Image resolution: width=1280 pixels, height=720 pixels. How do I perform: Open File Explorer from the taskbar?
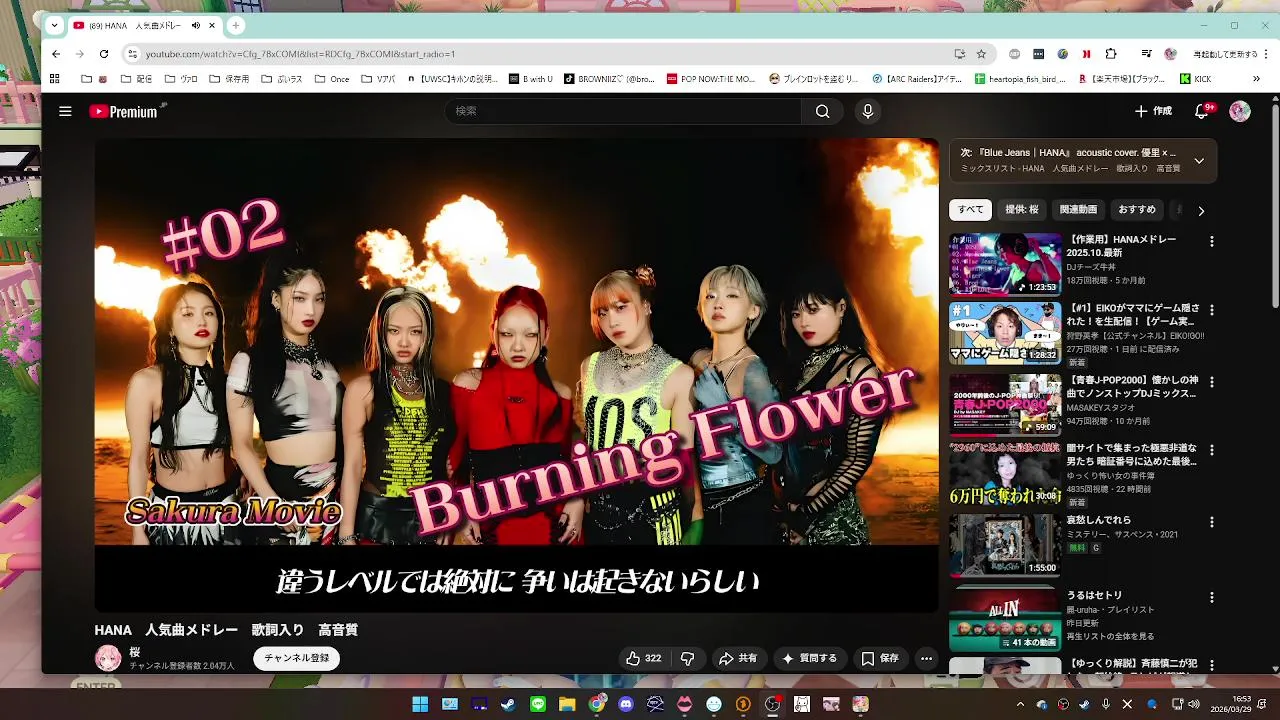(x=567, y=704)
